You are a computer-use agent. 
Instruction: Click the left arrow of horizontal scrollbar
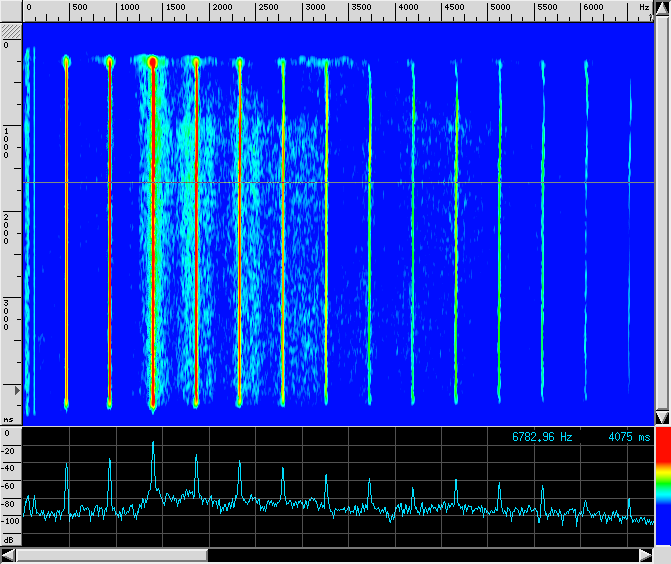(x=8, y=555)
